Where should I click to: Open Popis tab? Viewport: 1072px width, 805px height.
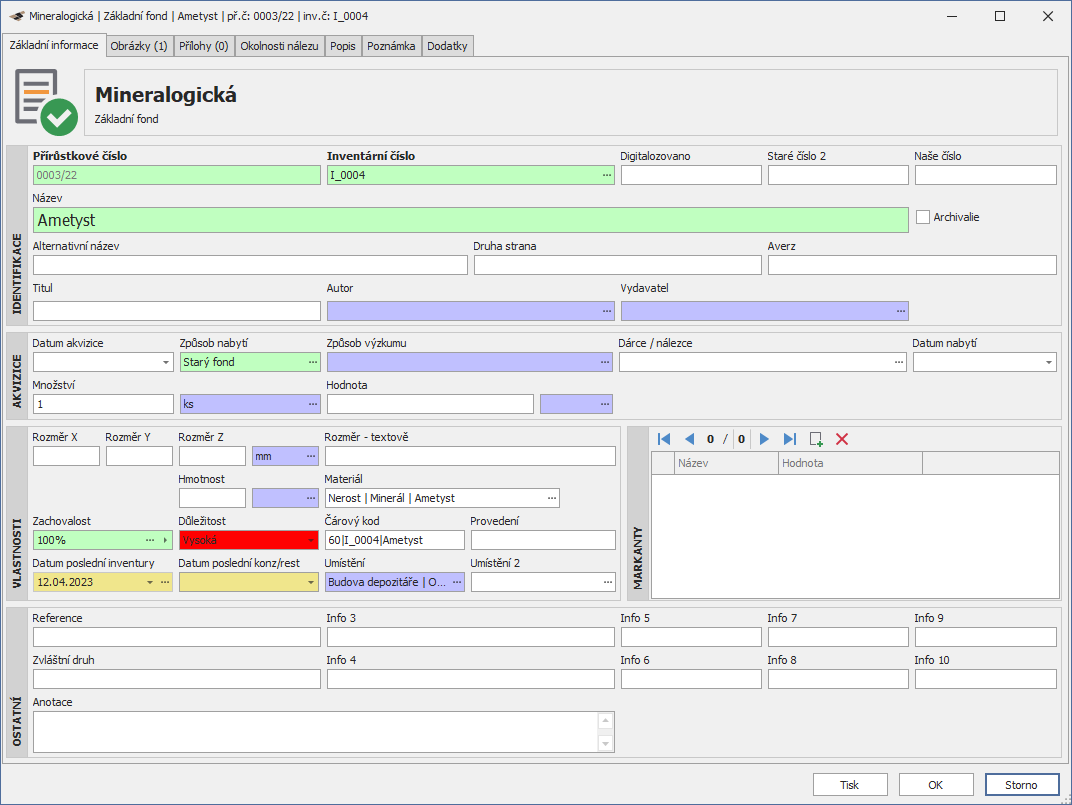pos(343,46)
